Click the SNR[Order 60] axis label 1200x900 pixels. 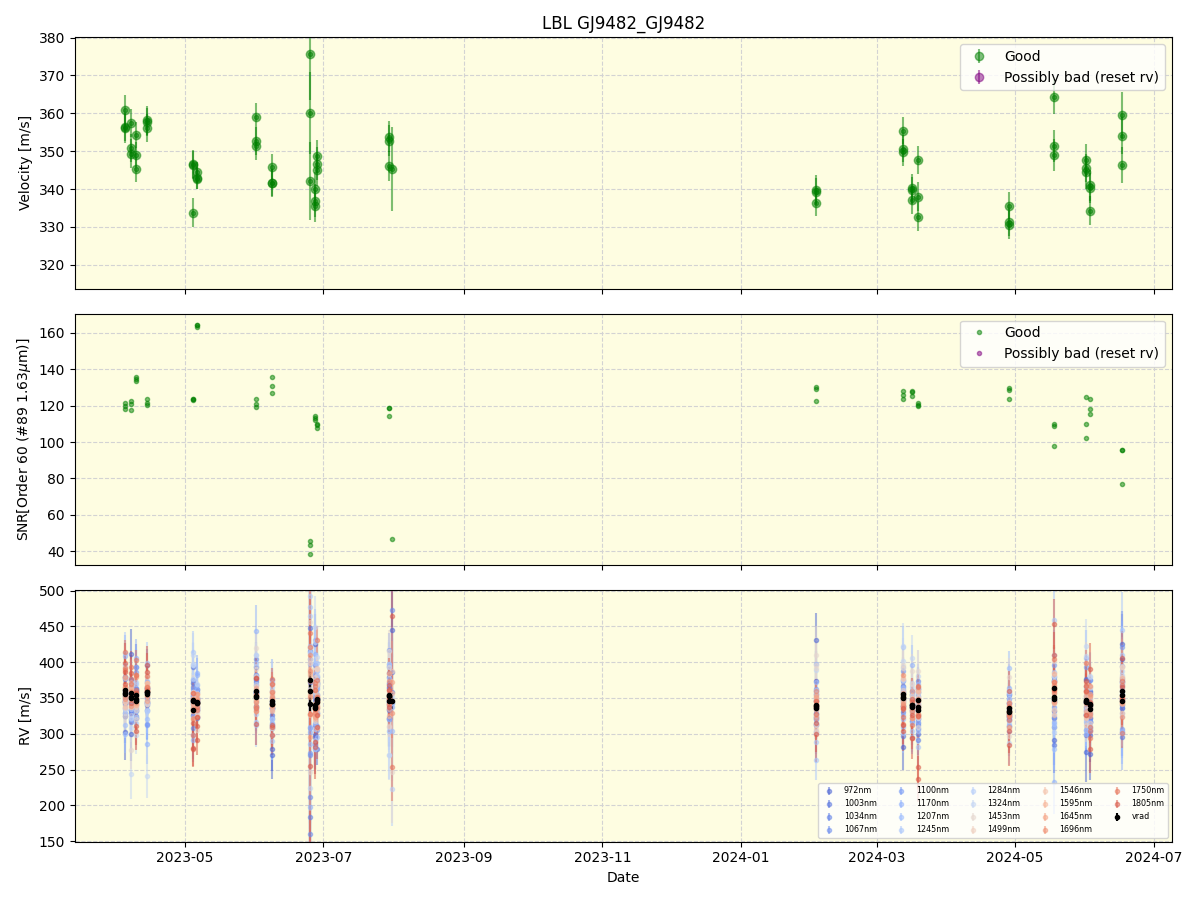click(x=25, y=439)
